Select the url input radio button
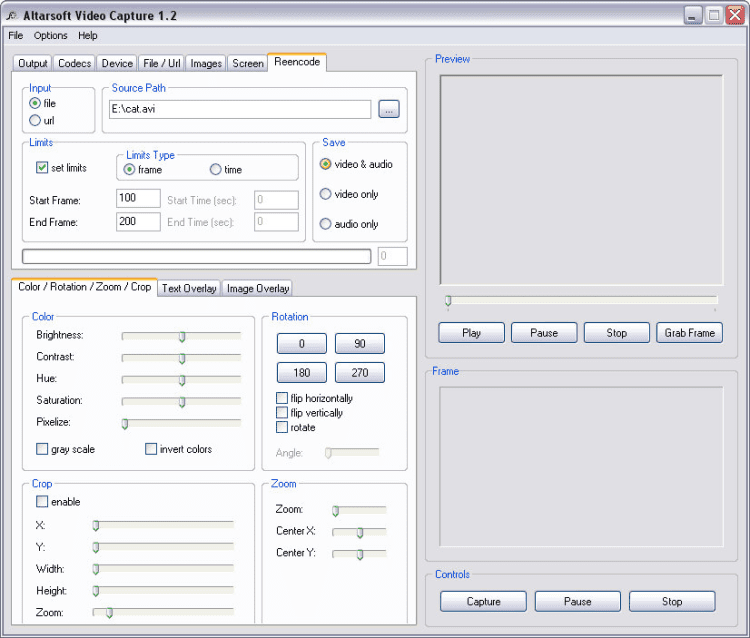This screenshot has width=750, height=638. (35, 120)
